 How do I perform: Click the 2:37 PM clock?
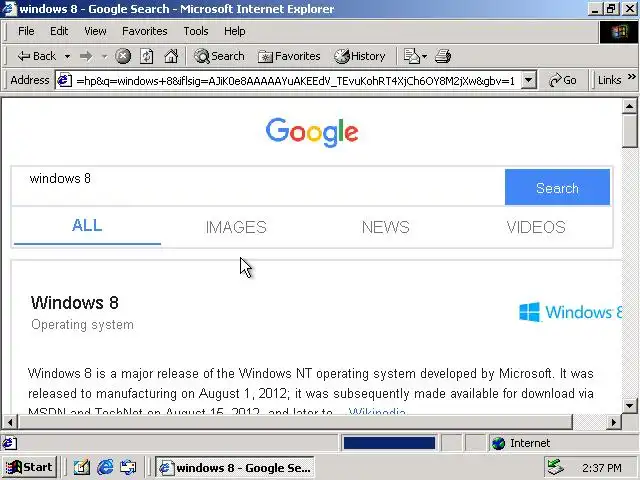[602, 468]
